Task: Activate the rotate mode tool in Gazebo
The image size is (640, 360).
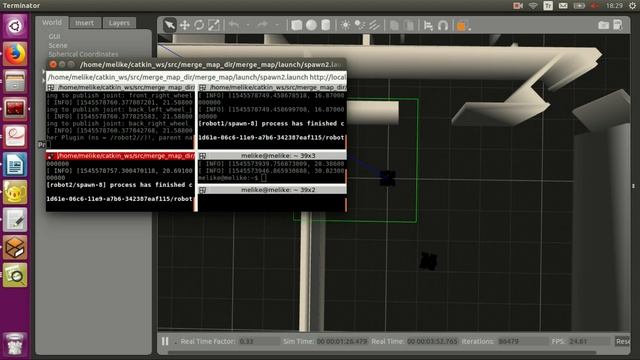Action: 199,25
